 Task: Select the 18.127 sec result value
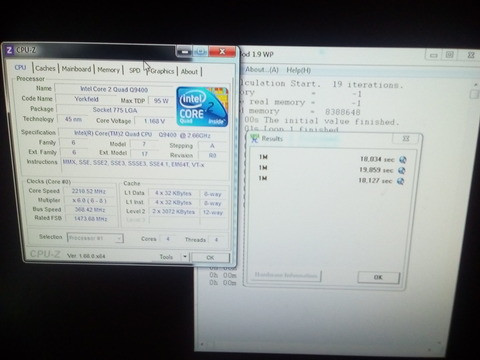(375, 181)
